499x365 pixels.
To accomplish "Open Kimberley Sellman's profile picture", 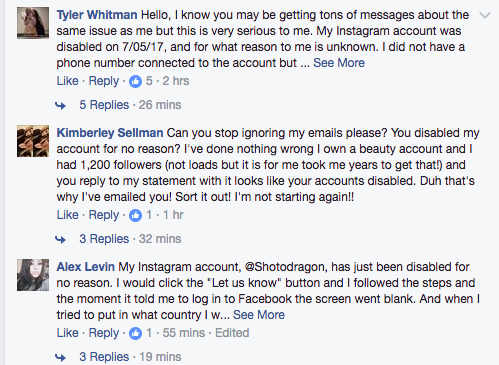I will click(33, 141).
